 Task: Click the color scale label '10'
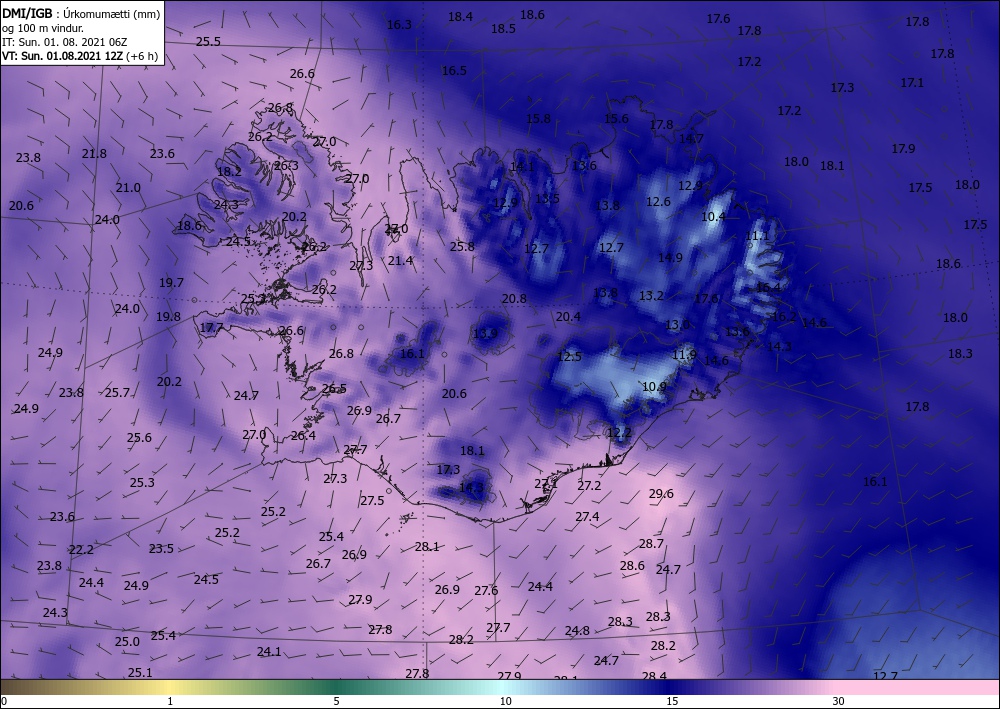click(x=505, y=701)
